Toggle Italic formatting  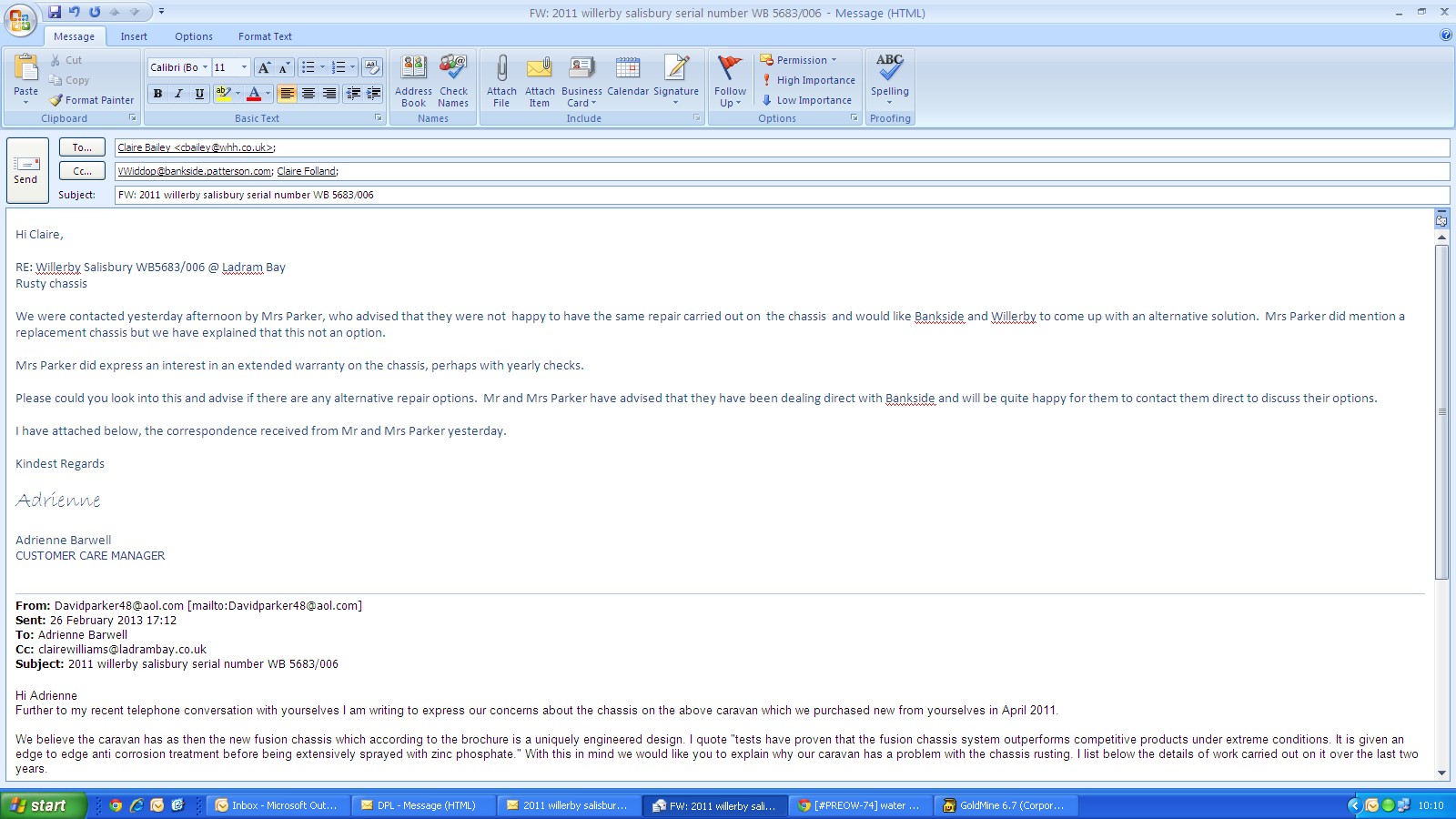click(x=178, y=94)
